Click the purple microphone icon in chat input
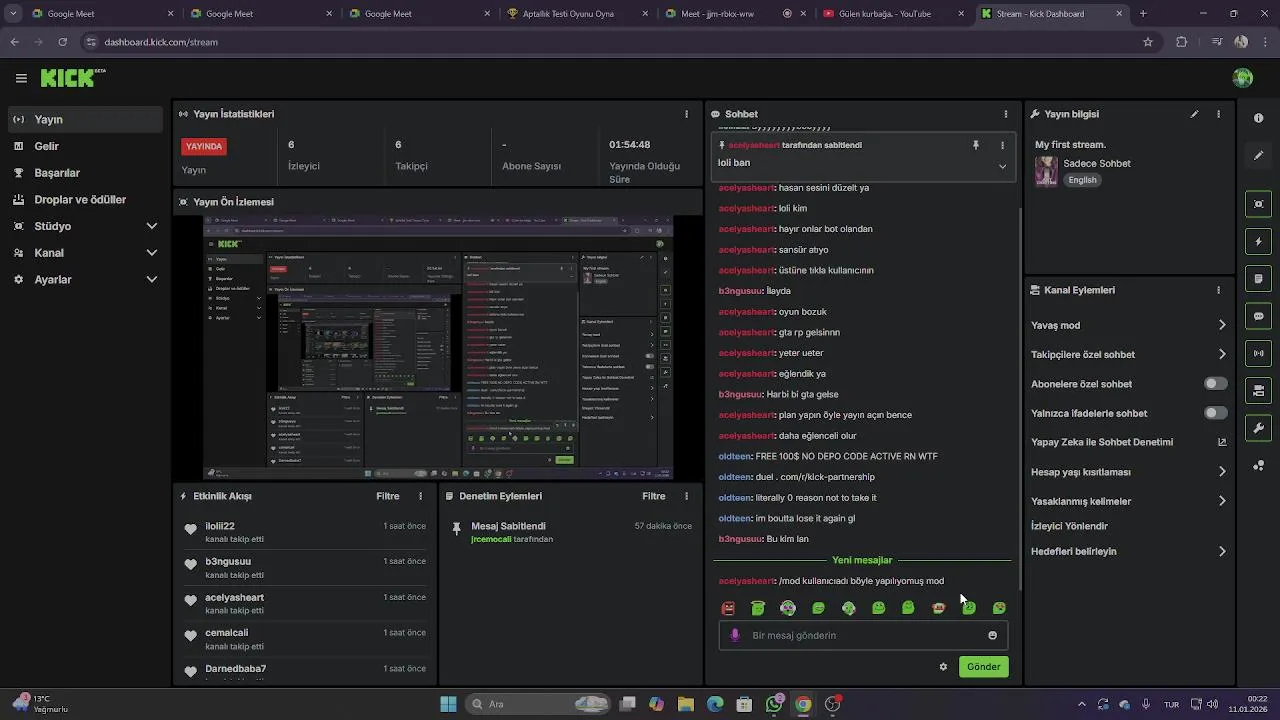The width and height of the screenshot is (1280, 720). pyautogui.click(x=735, y=635)
